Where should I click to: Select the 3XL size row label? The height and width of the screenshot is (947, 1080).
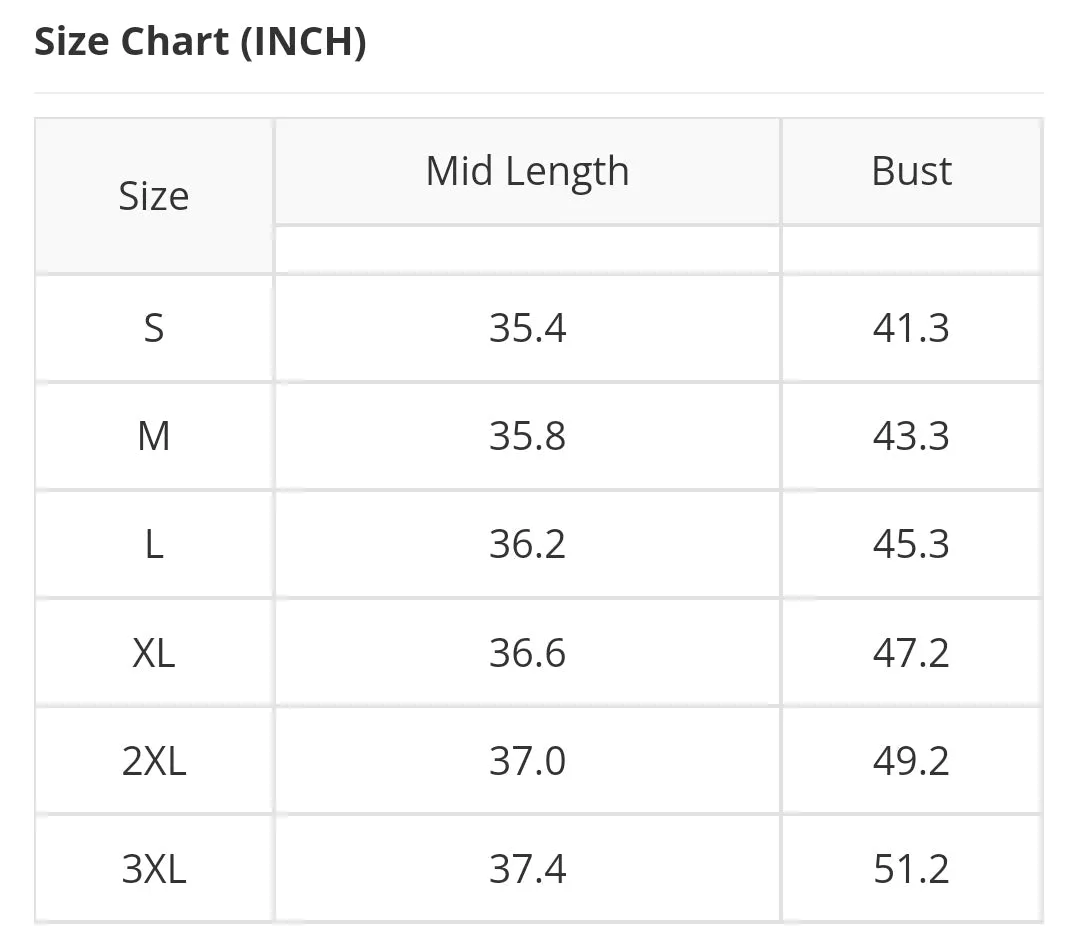pyautogui.click(x=154, y=869)
